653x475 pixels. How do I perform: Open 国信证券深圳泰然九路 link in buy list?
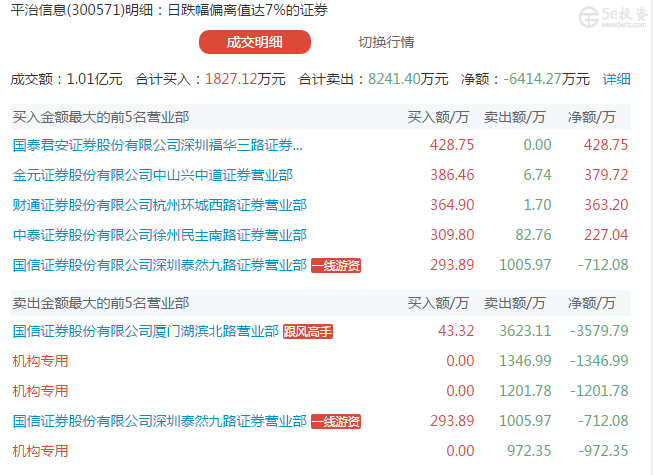coord(160,265)
